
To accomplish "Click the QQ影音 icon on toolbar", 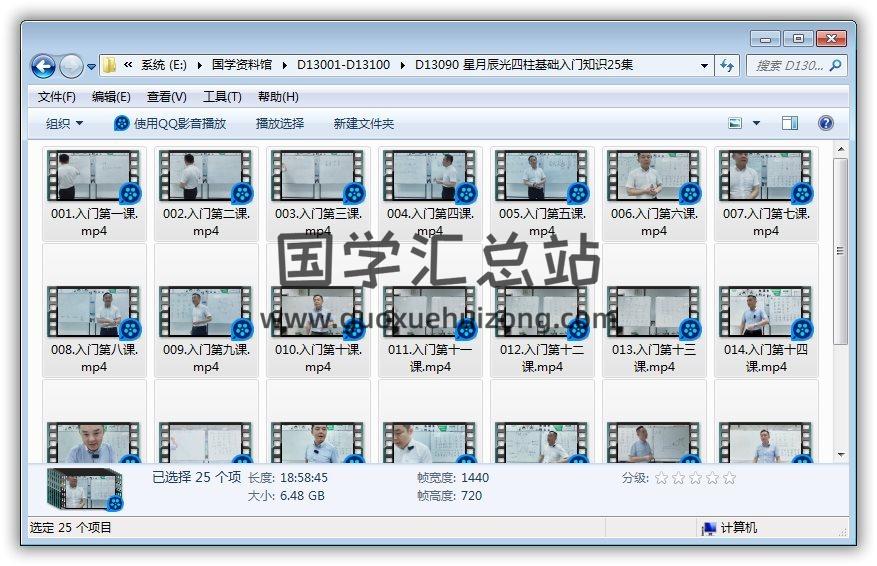I will click(121, 123).
